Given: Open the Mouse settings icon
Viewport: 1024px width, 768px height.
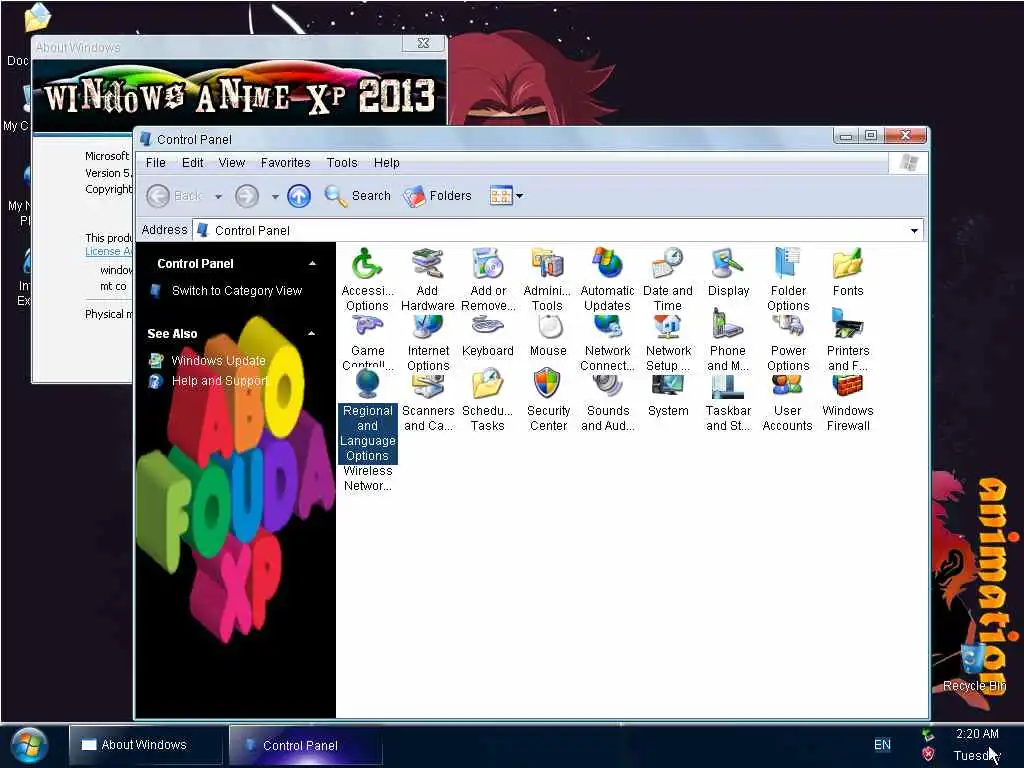Looking at the screenshot, I should (x=548, y=336).
